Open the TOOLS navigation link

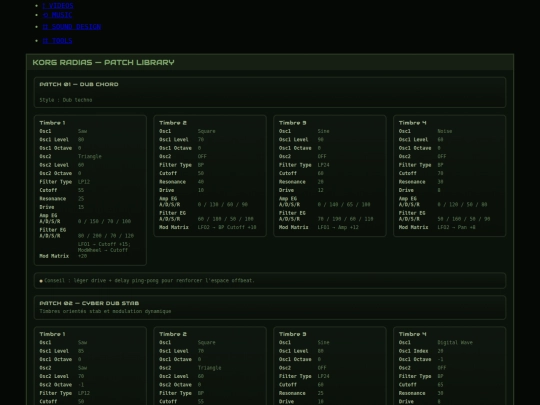(x=57, y=41)
